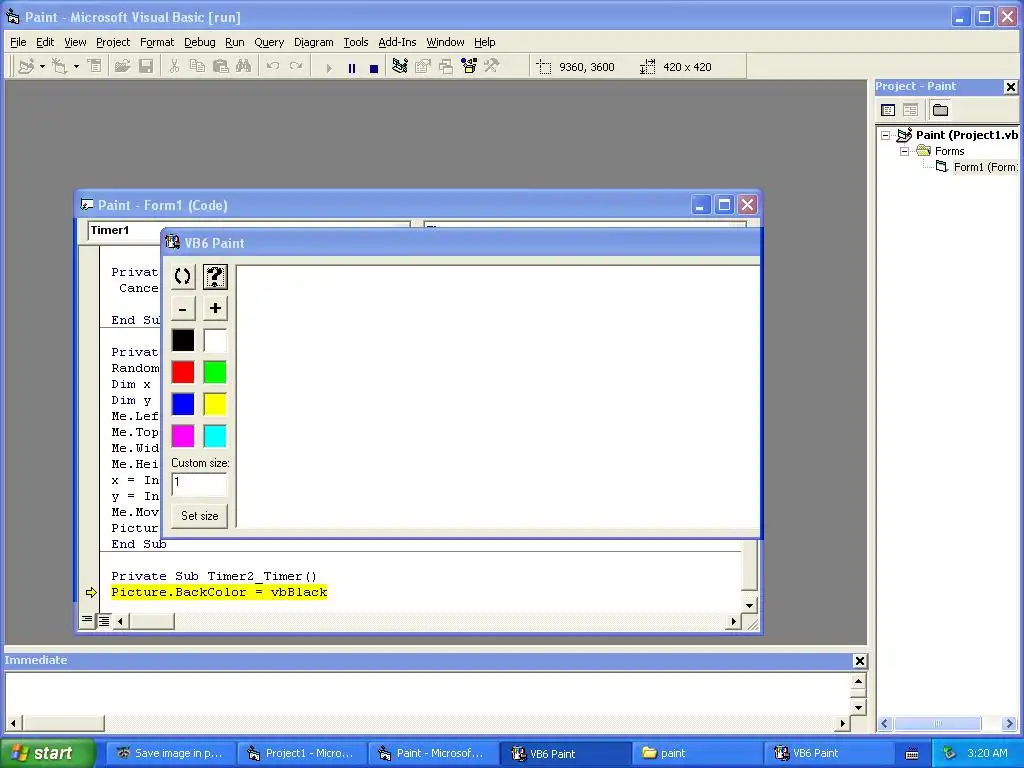Viewport: 1024px width, 768px height.
Task: Select Form1 in the project tree
Action: point(985,167)
